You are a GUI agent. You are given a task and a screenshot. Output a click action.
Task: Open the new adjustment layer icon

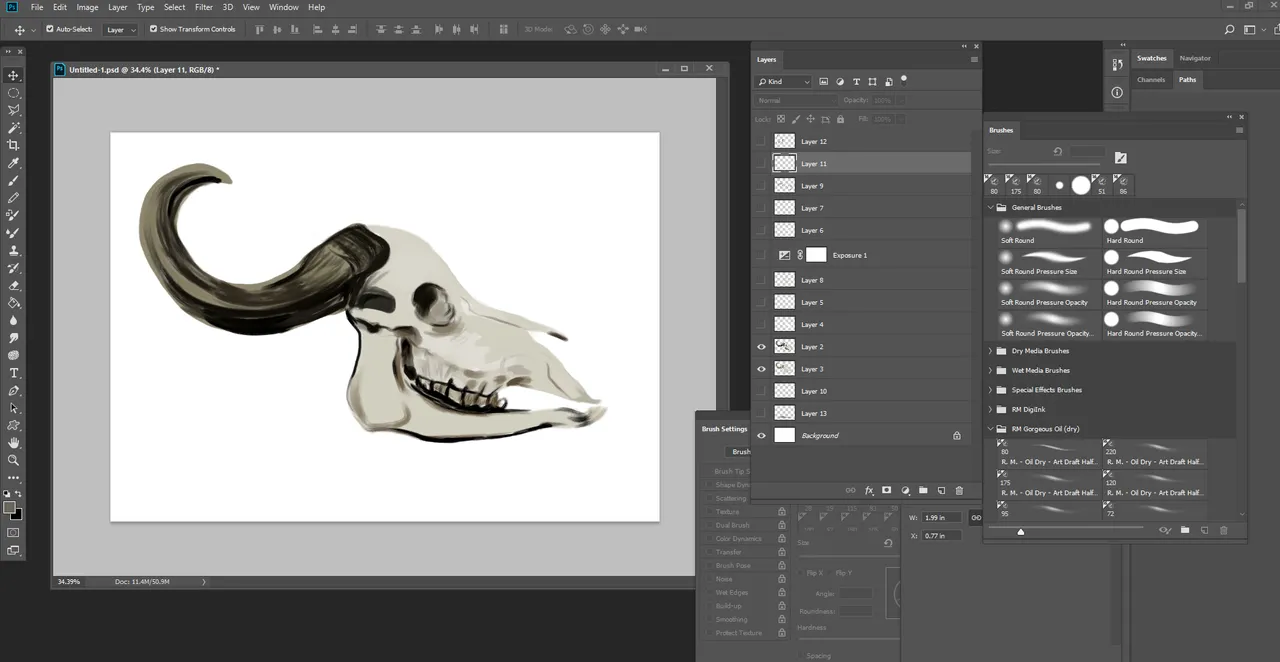tap(905, 490)
